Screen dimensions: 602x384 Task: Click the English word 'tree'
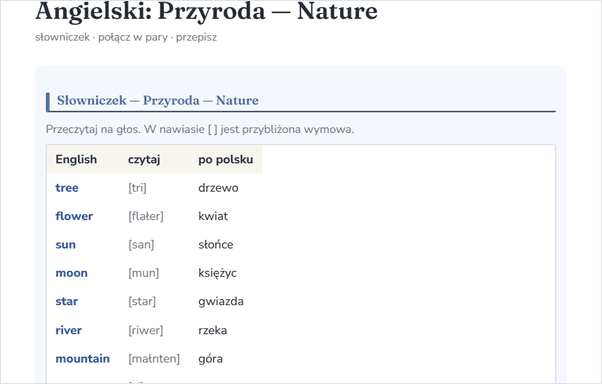click(x=67, y=188)
